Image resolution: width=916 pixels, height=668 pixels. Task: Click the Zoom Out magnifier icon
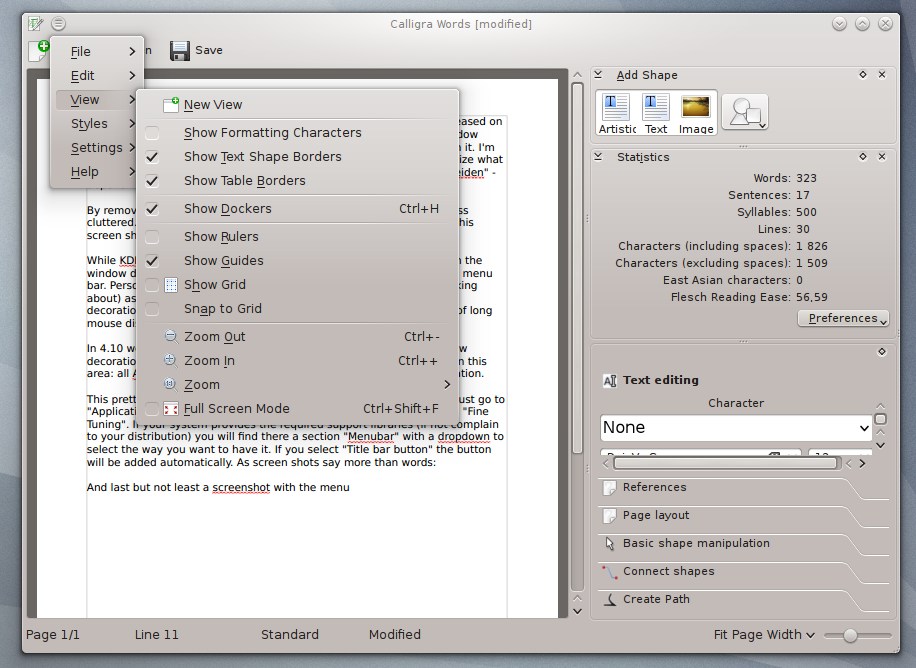click(170, 336)
